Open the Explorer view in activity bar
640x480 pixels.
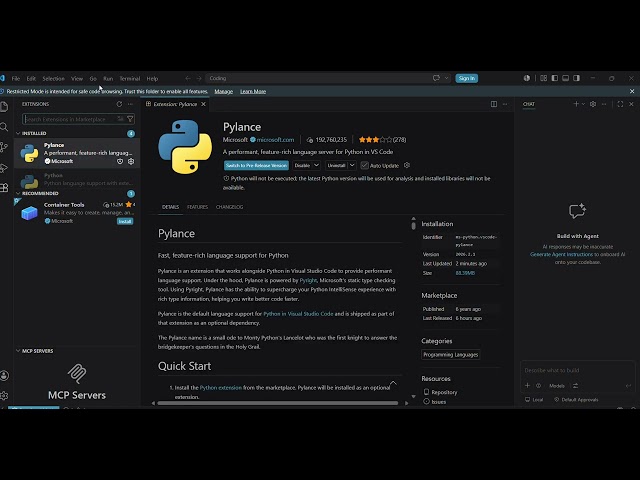[x=4, y=107]
